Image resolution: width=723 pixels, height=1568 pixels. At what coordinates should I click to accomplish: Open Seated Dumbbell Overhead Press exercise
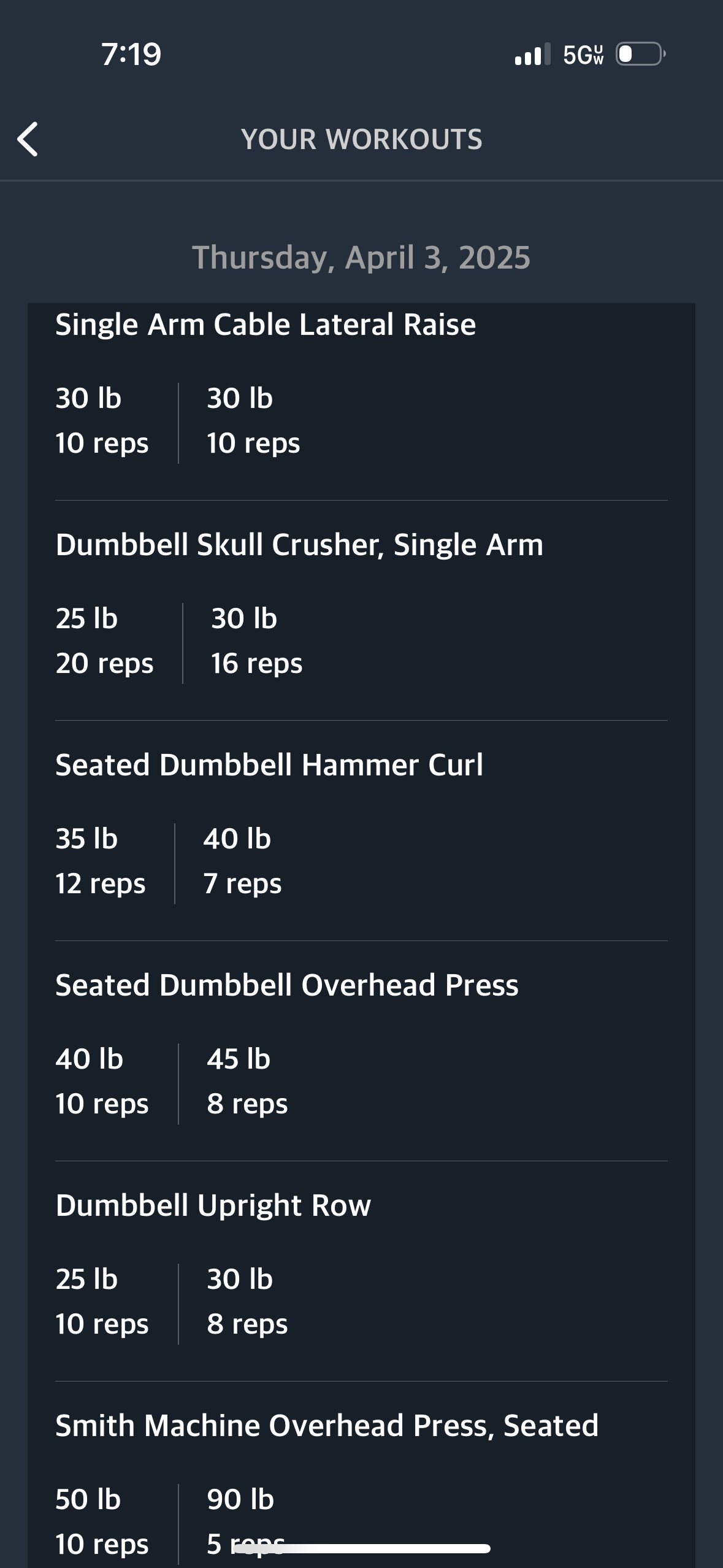tap(287, 985)
